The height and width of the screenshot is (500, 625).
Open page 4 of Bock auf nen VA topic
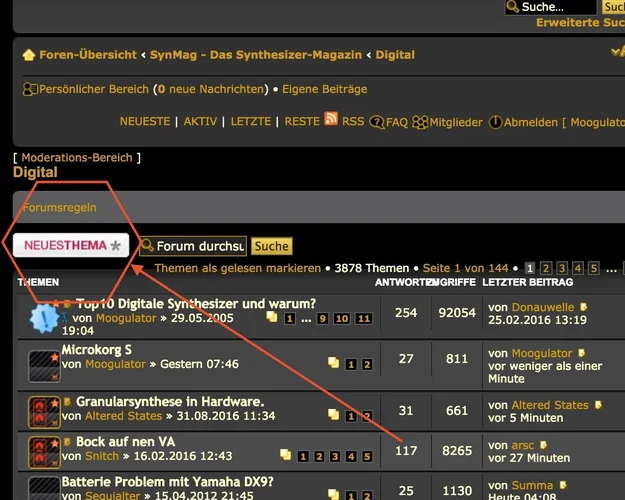351,457
